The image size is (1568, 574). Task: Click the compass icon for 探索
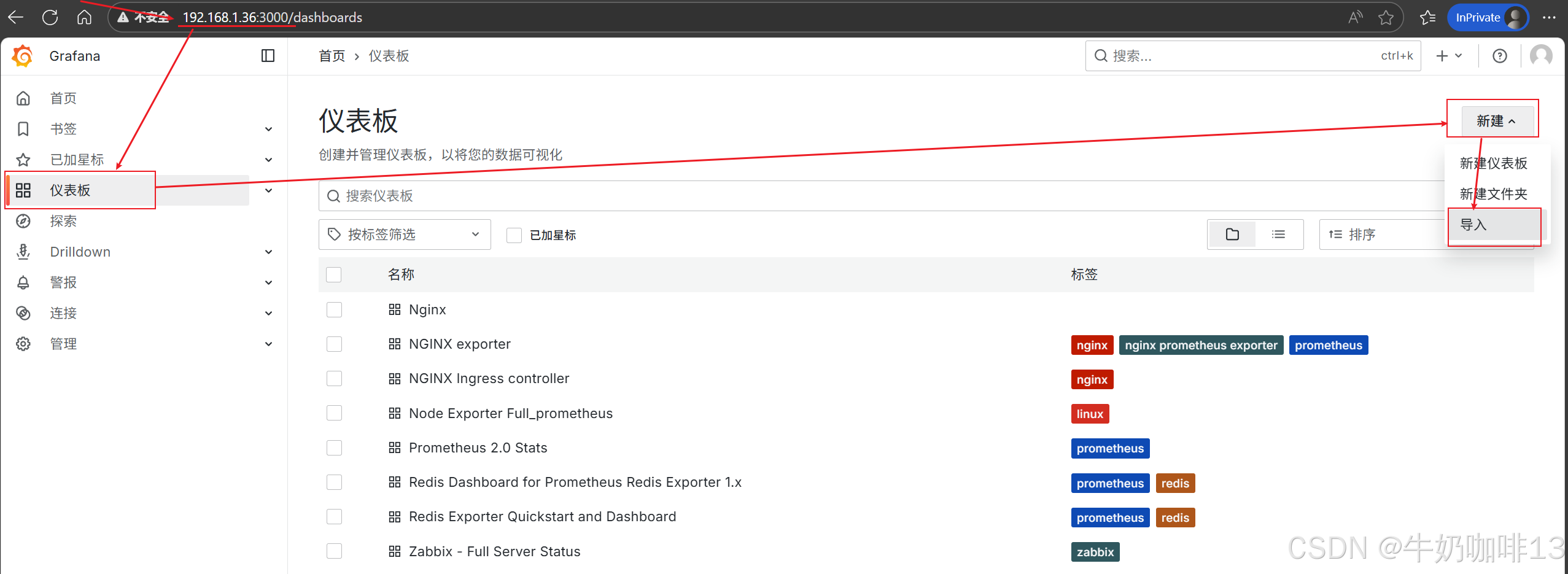pyautogui.click(x=23, y=221)
